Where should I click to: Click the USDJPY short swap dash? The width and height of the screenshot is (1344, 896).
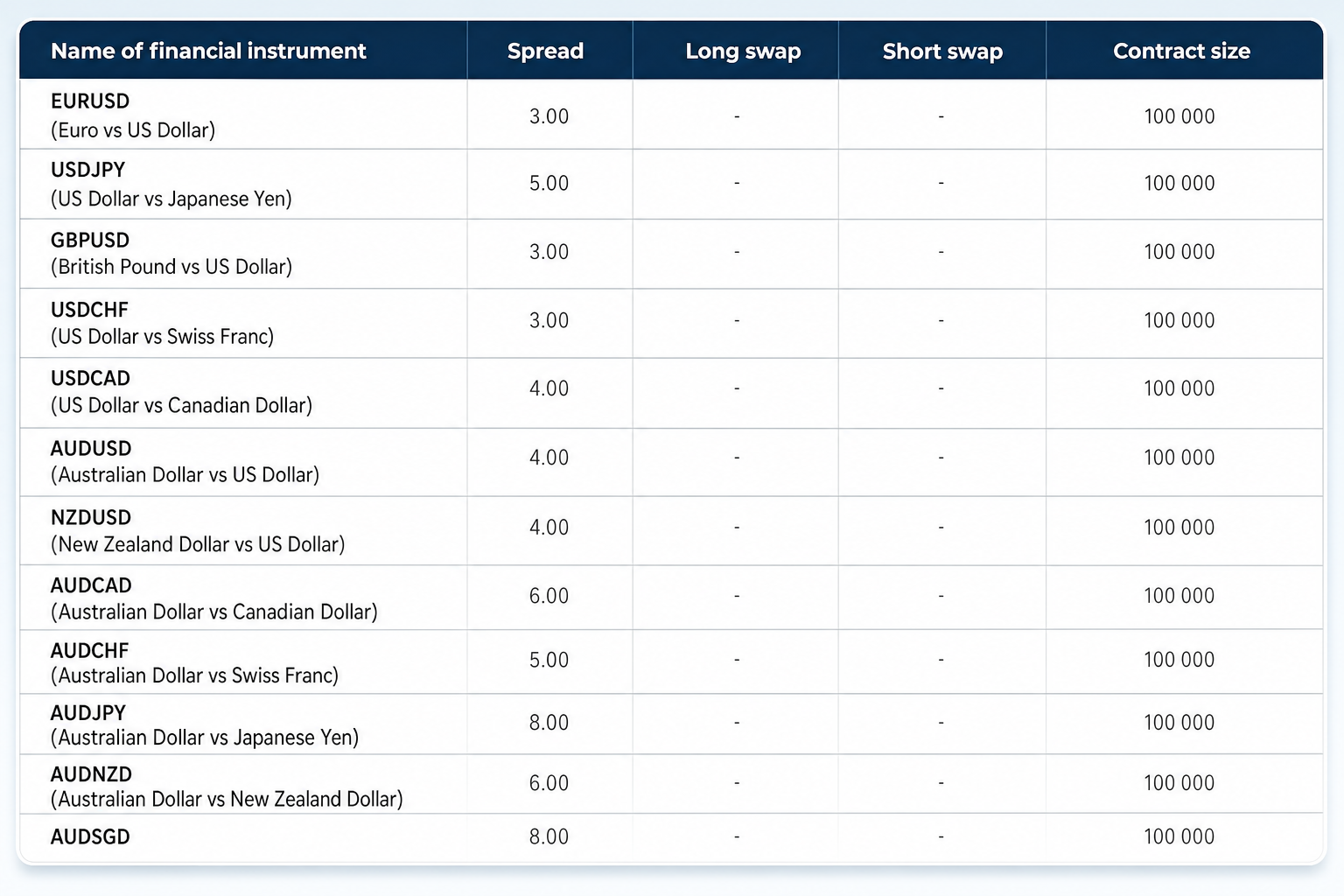[941, 184]
